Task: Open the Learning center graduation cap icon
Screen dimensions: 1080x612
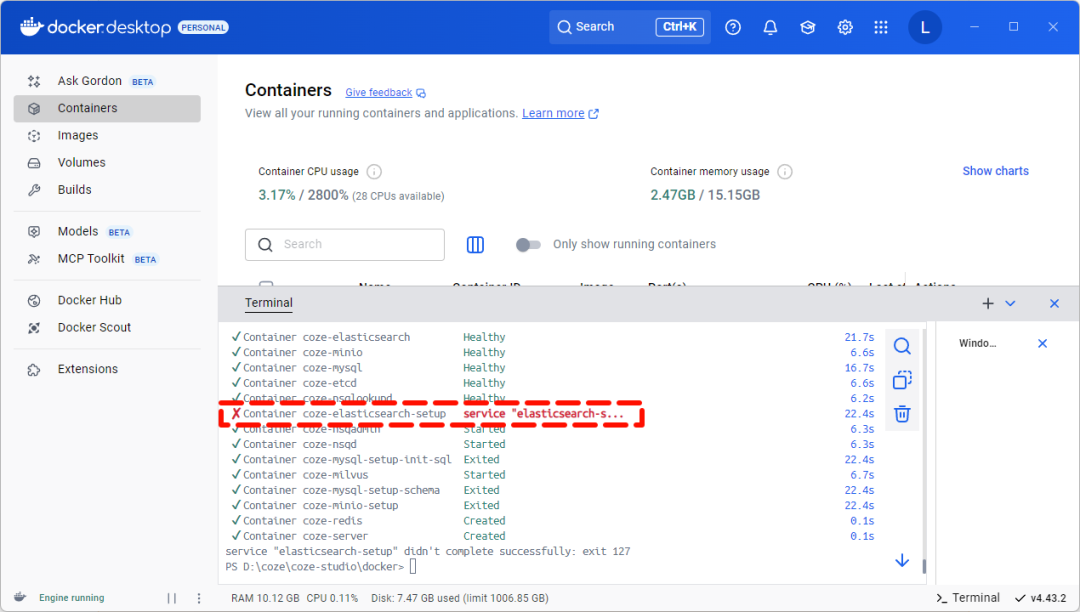Action: click(807, 28)
